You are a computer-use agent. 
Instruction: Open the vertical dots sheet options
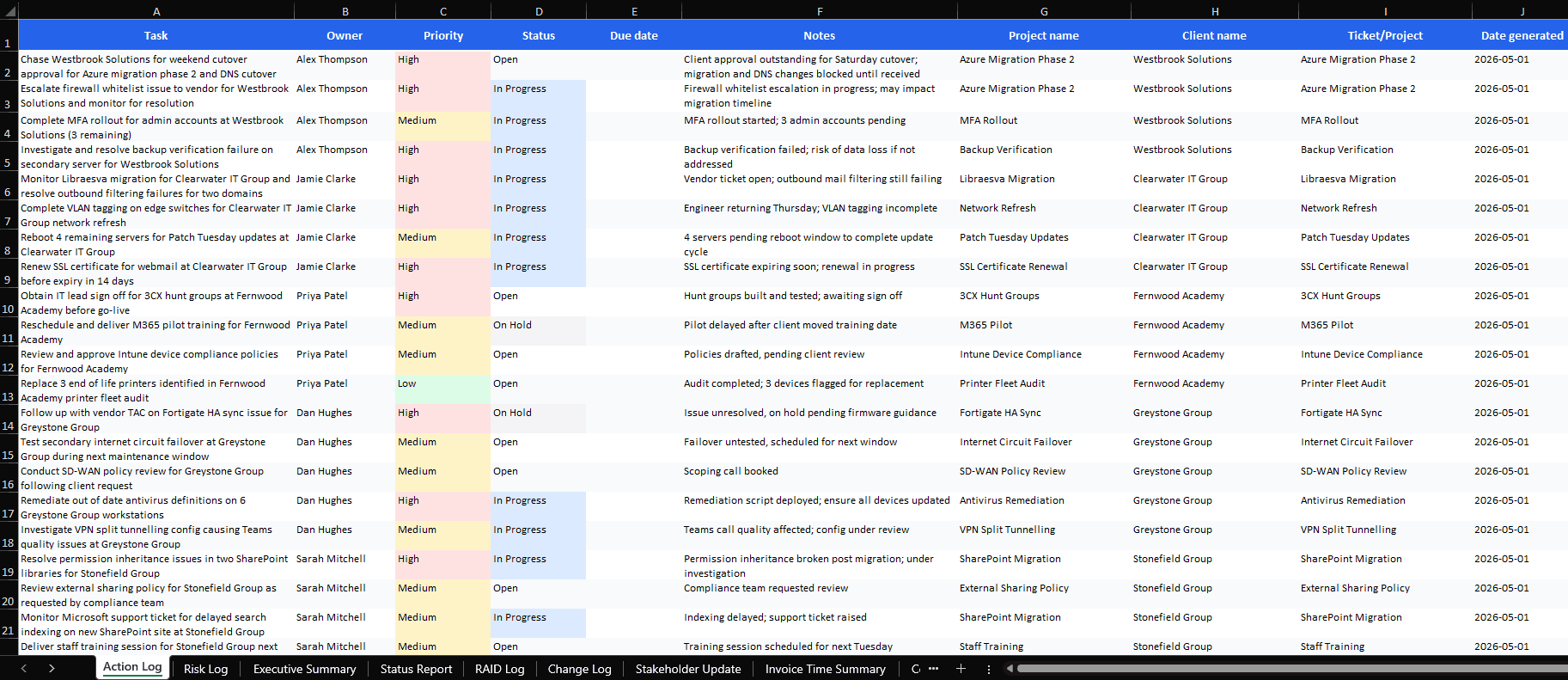point(989,668)
